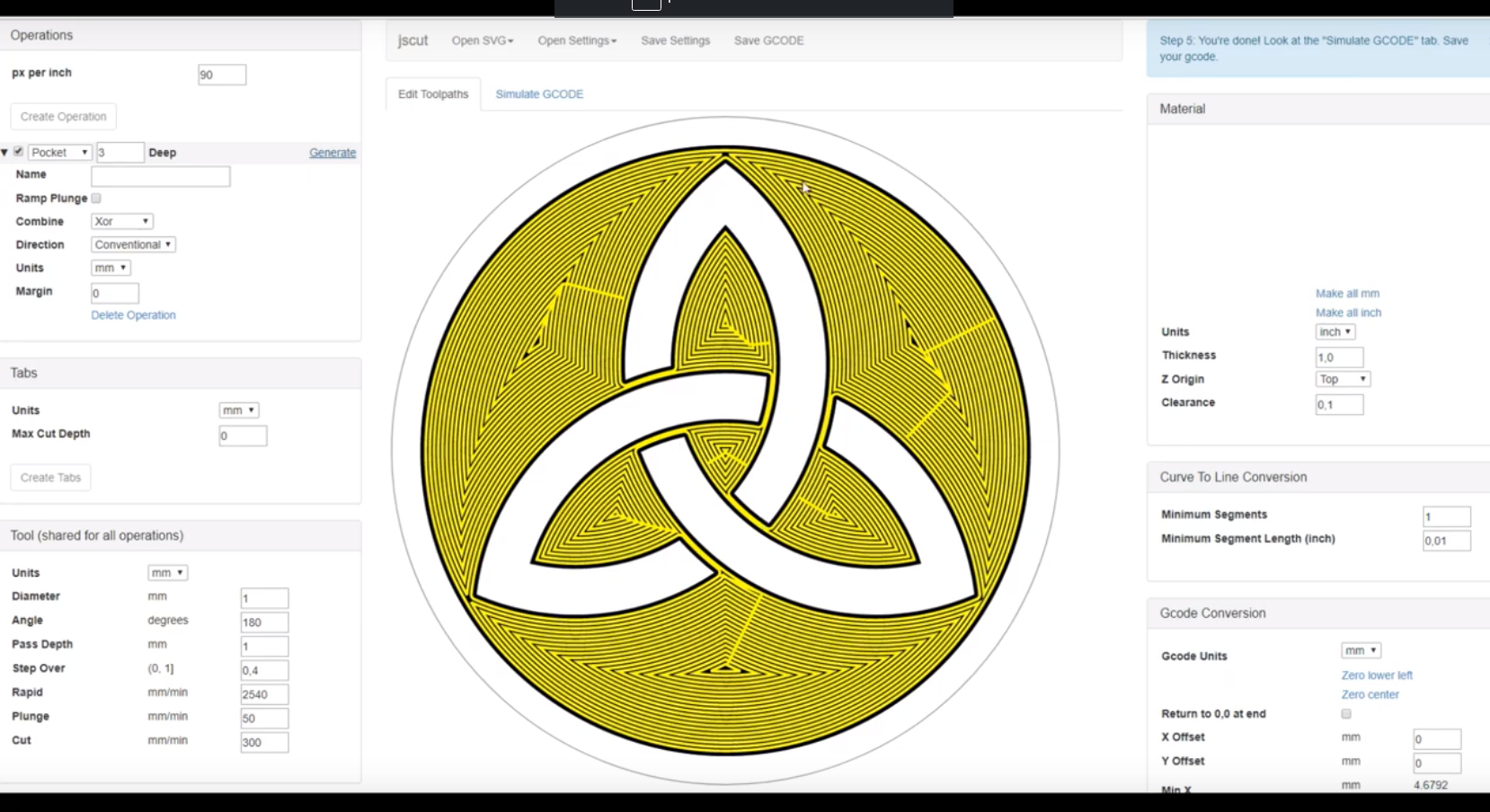Click the Cut speed input field
The width and height of the screenshot is (1490, 812).
pos(264,743)
